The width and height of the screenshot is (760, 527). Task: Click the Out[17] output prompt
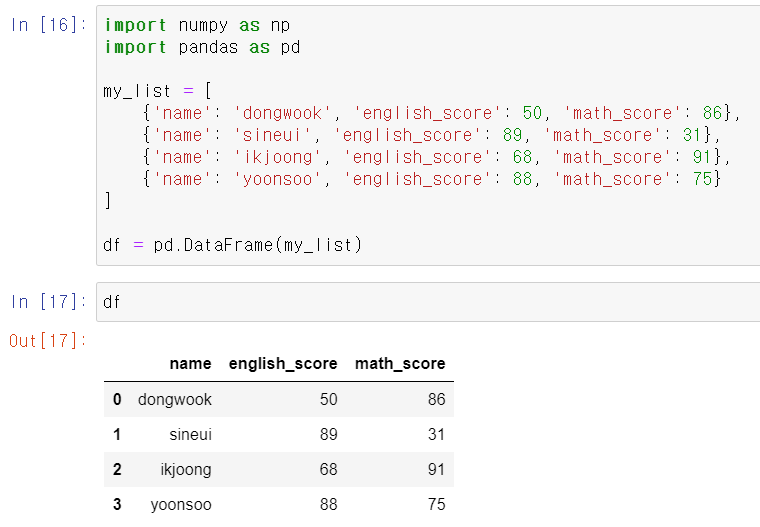48,341
